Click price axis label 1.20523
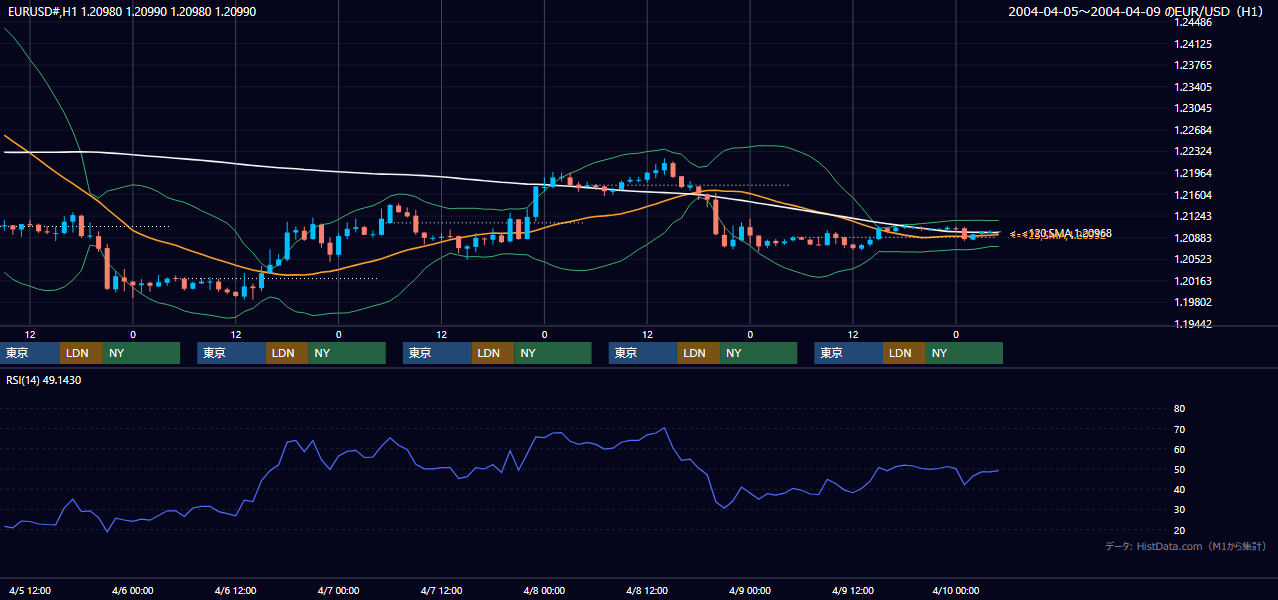Screen dimensions: 1278x600 pyautogui.click(x=1194, y=259)
